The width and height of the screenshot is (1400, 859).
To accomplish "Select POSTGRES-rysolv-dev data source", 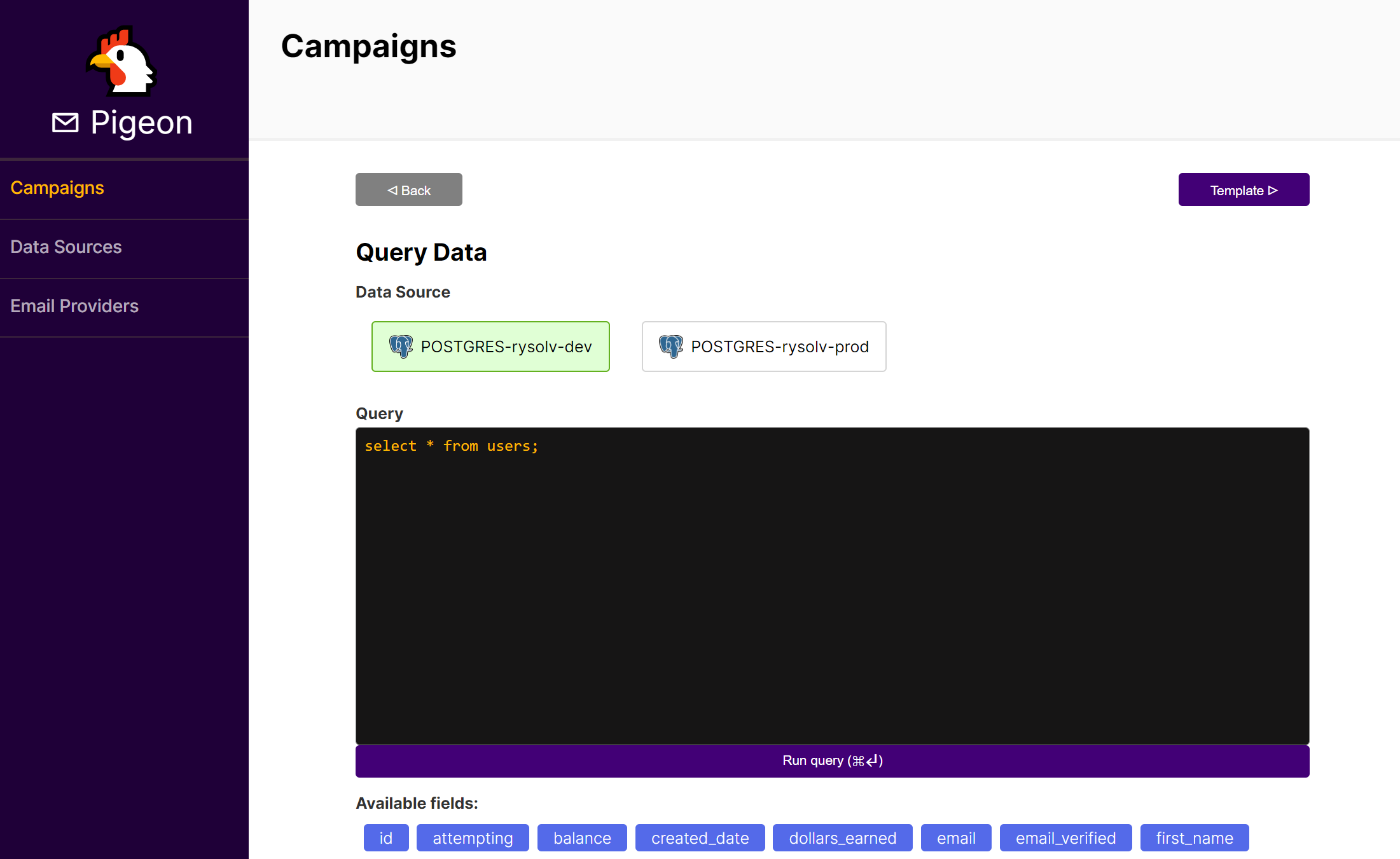I will (490, 347).
